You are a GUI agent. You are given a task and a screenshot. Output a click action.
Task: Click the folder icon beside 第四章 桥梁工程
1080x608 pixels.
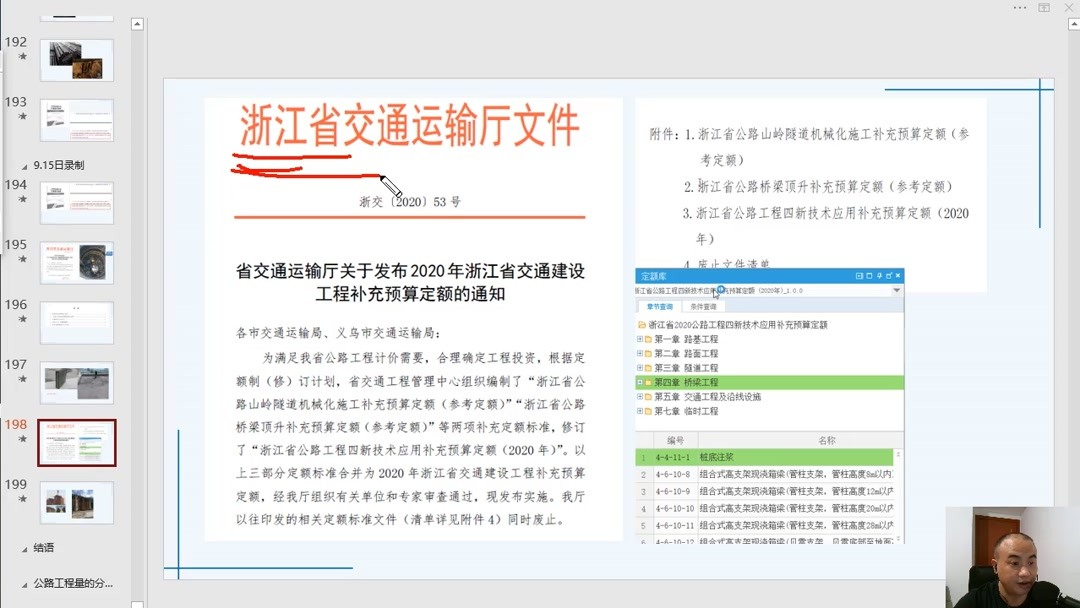(648, 383)
